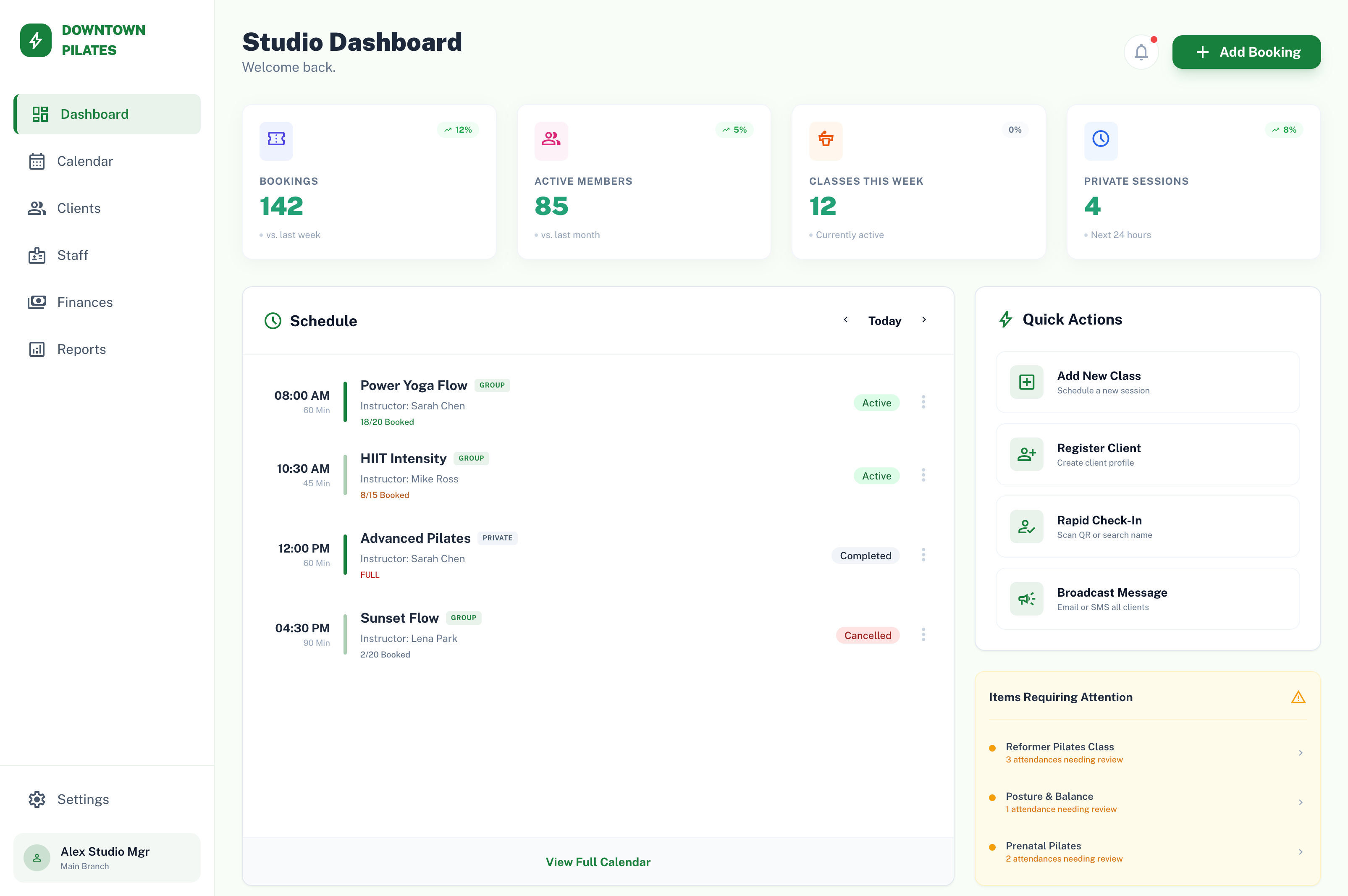Open three-dot menu for Sunset Flow

tap(923, 634)
